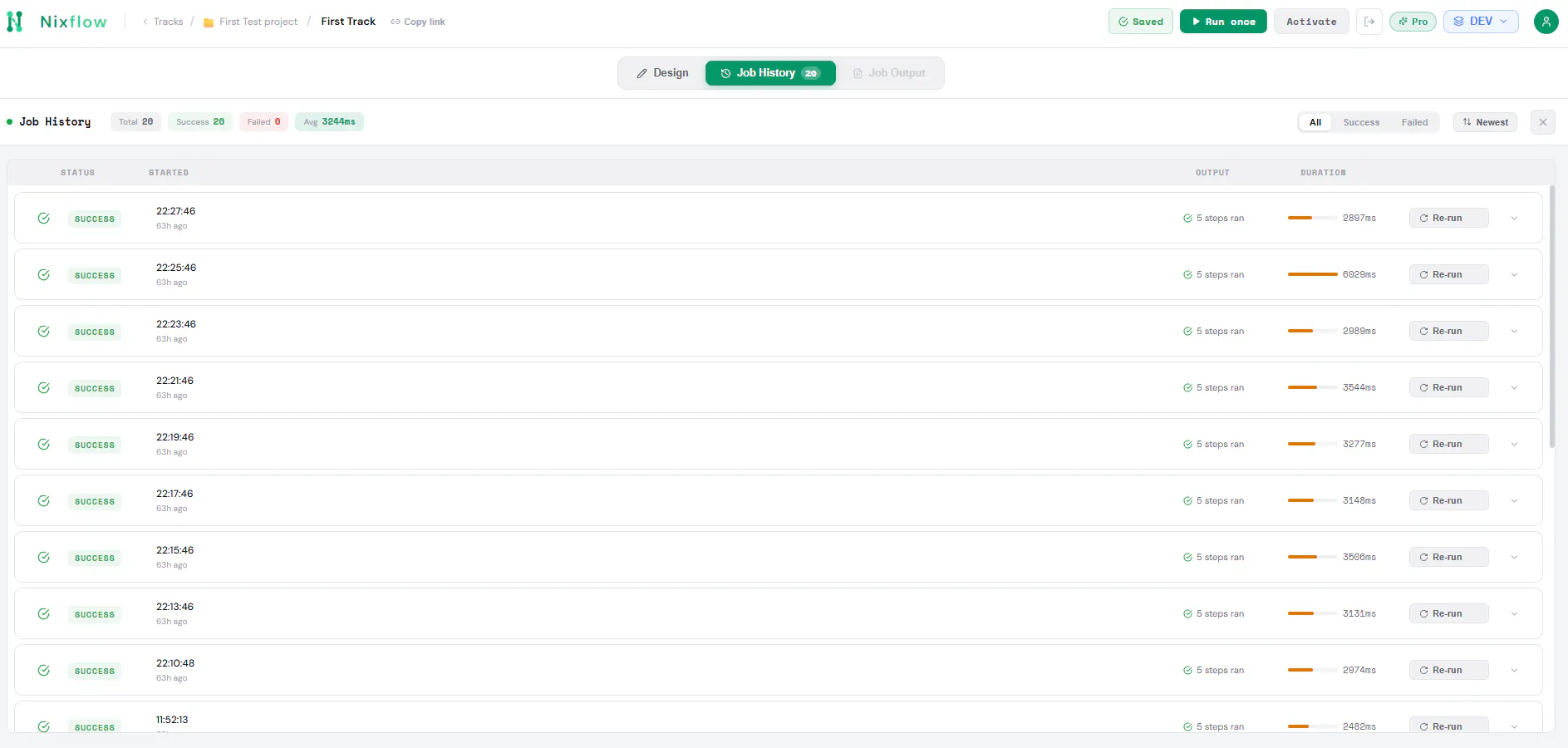Click the STARTED column header
The image size is (1568, 748).
(x=169, y=173)
